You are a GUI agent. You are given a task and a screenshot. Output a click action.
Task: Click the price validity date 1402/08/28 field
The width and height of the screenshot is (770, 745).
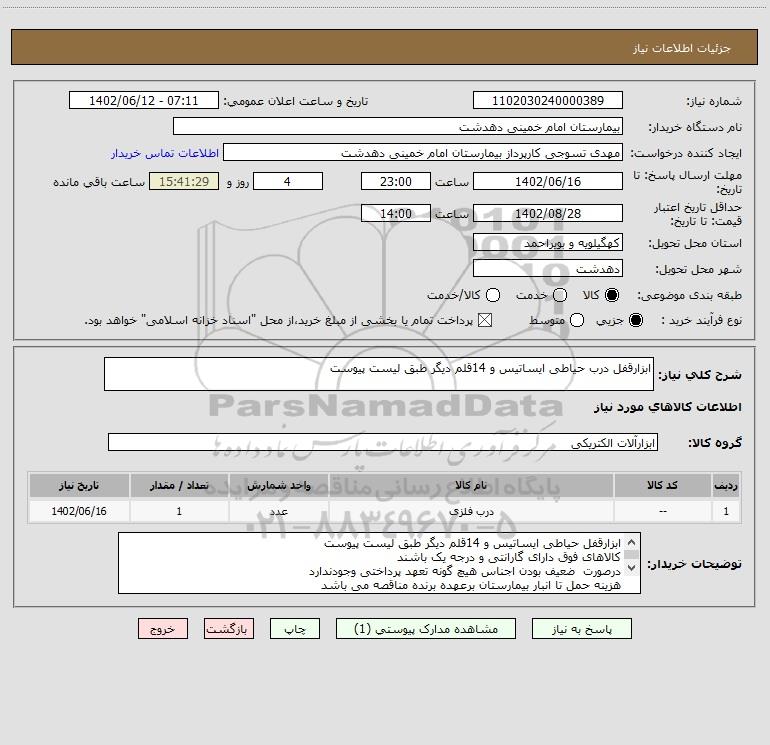coord(548,213)
